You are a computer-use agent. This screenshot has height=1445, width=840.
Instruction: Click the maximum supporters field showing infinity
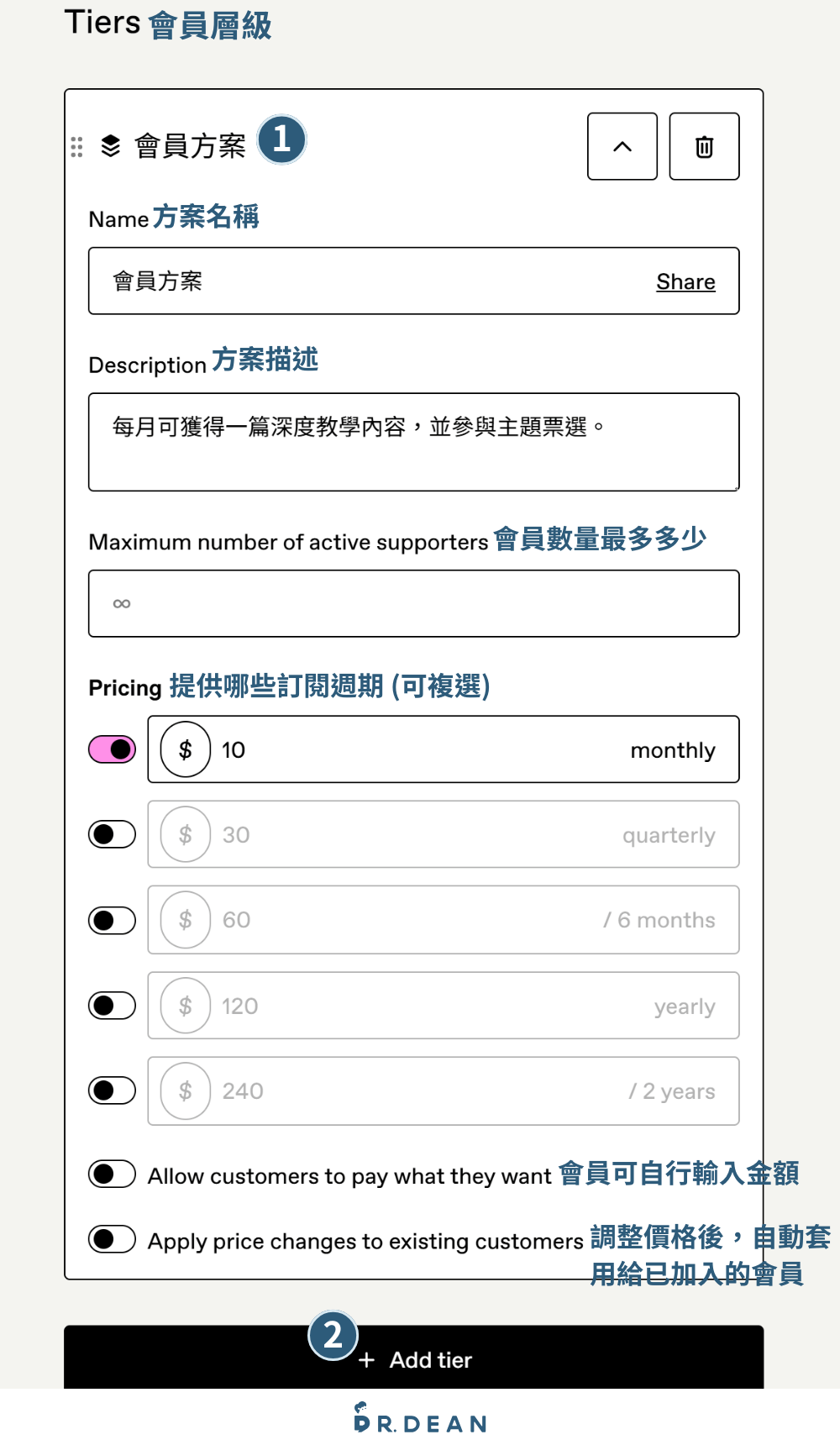click(412, 602)
